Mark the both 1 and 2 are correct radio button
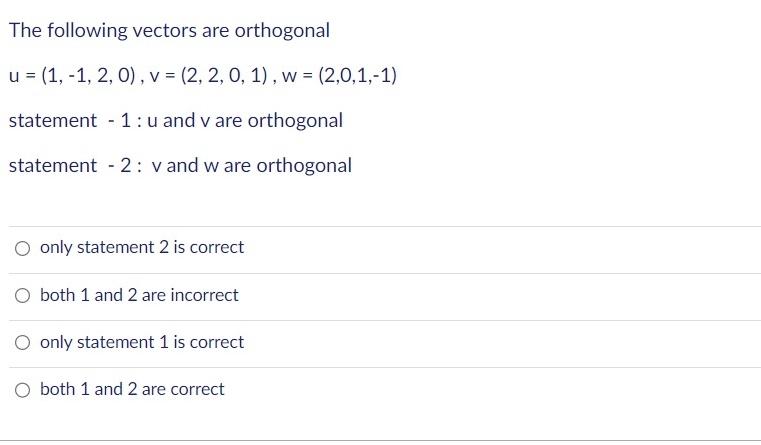The height and width of the screenshot is (445, 761). pyautogui.click(x=22, y=389)
